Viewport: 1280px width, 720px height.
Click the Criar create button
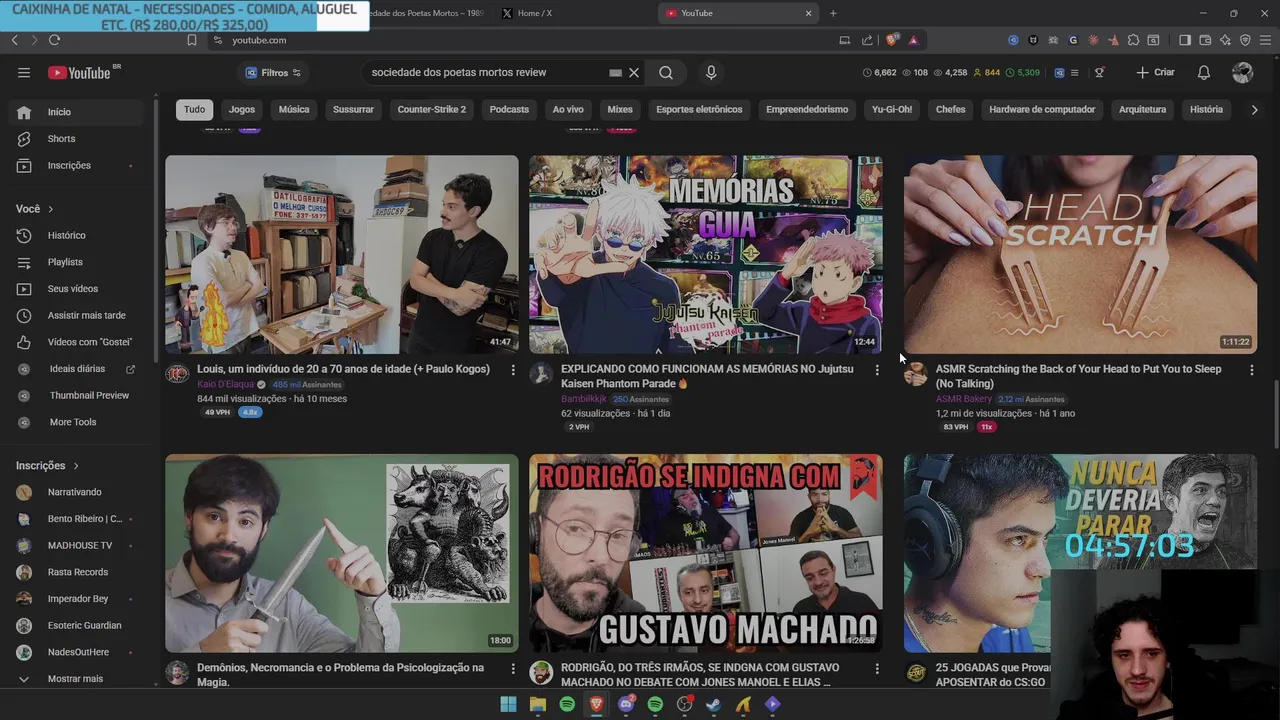[x=1155, y=72]
